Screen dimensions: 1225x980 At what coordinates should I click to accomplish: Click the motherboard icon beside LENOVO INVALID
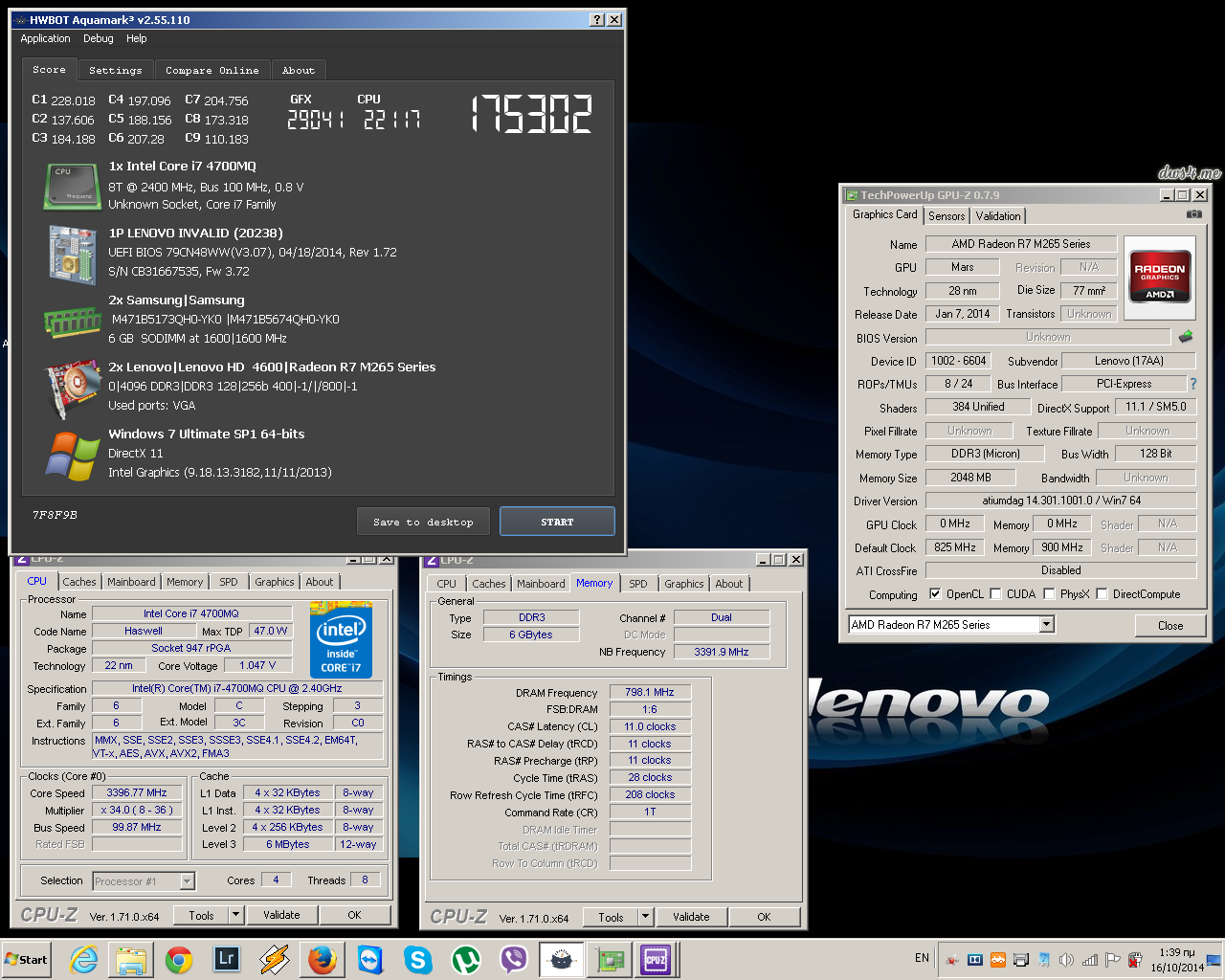pos(73,255)
